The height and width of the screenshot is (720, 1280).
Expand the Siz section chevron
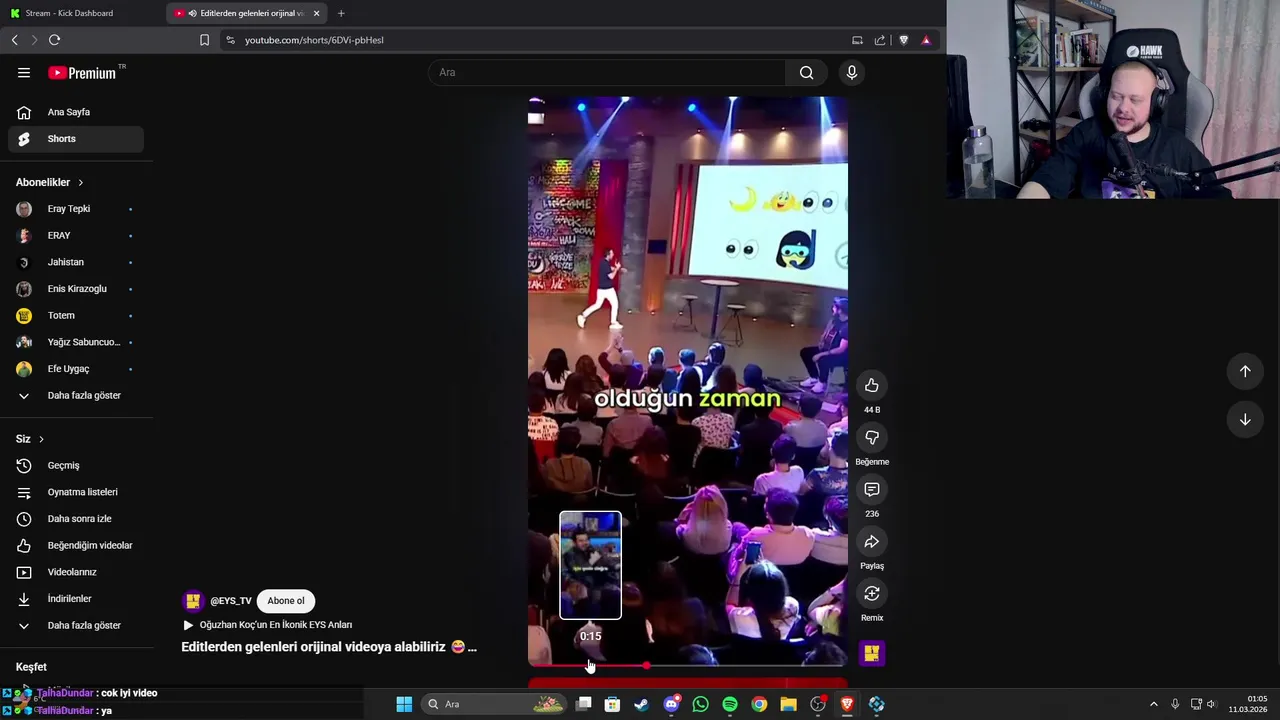41,439
